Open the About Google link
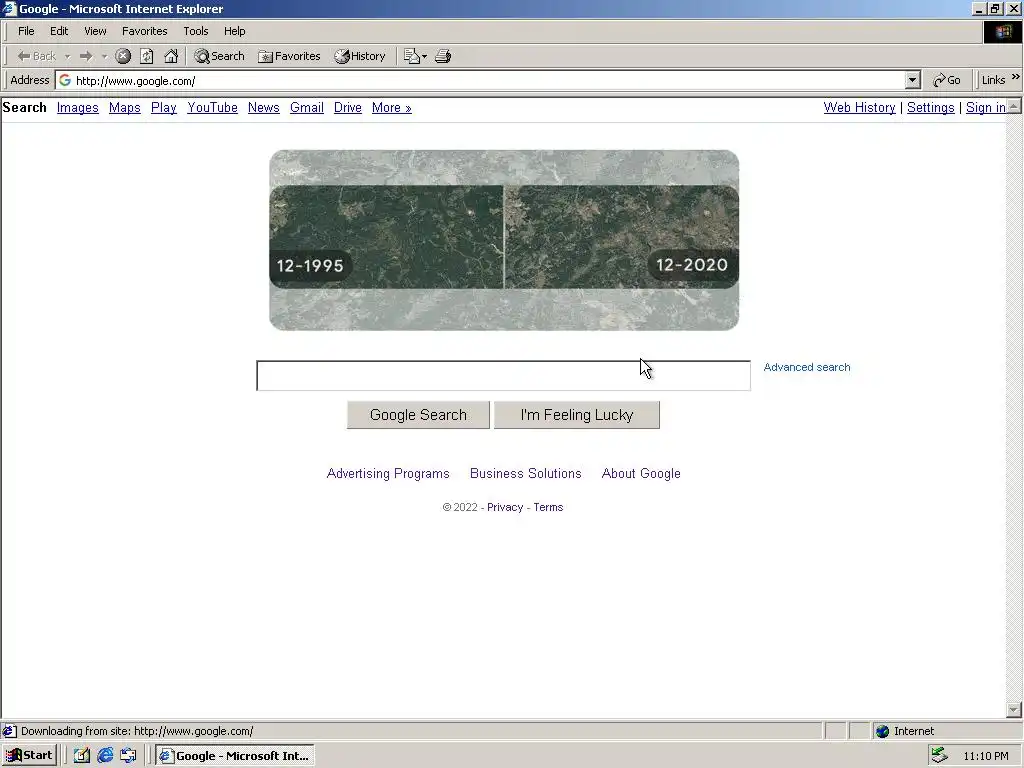Viewport: 1024px width, 768px height. click(x=641, y=473)
